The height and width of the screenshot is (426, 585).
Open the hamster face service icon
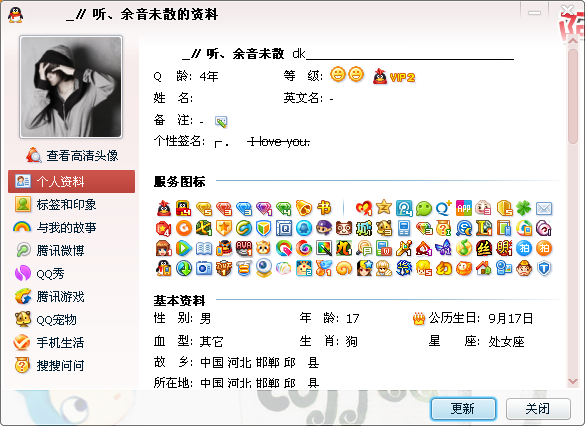pyautogui.click(x=263, y=248)
